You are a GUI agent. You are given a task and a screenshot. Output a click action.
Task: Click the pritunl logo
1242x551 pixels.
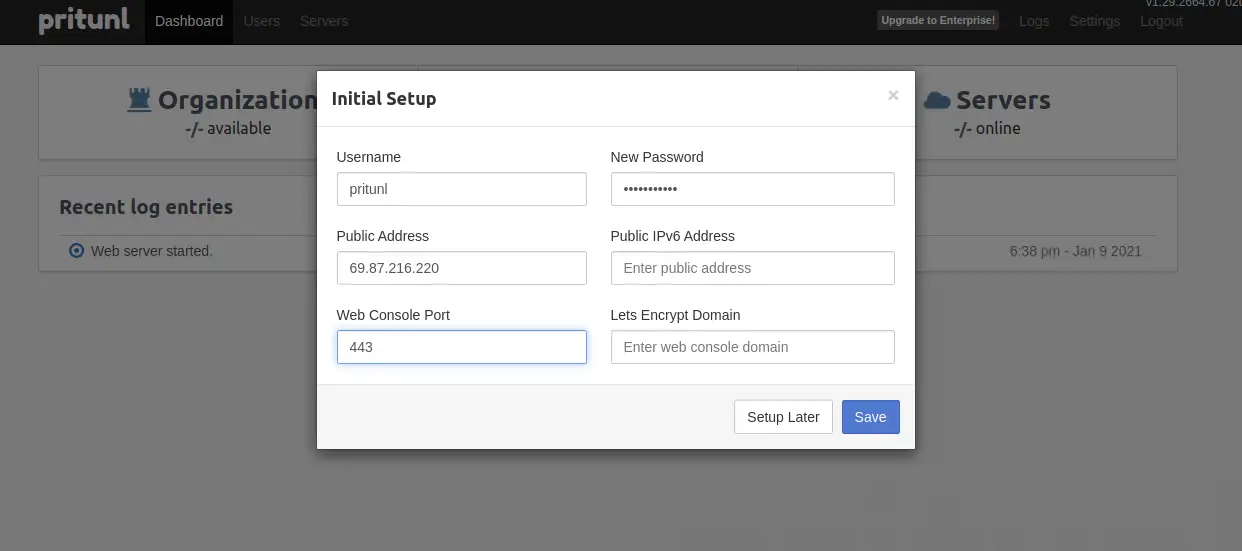(x=84, y=21)
